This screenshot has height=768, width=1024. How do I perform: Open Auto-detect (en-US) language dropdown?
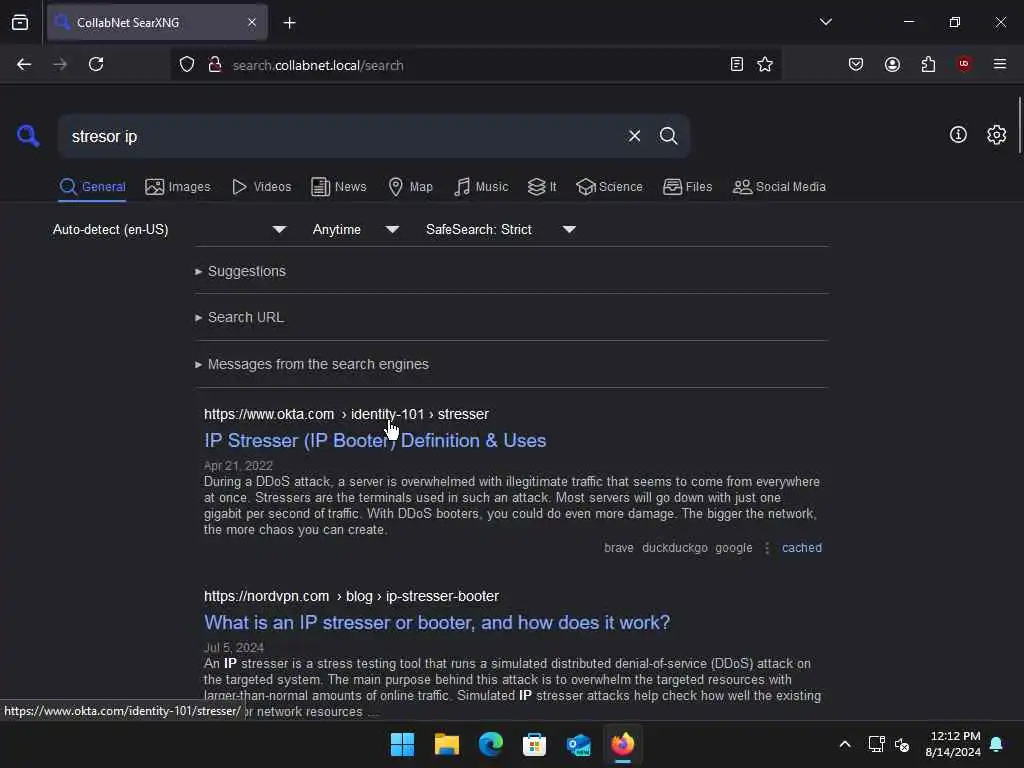click(169, 229)
